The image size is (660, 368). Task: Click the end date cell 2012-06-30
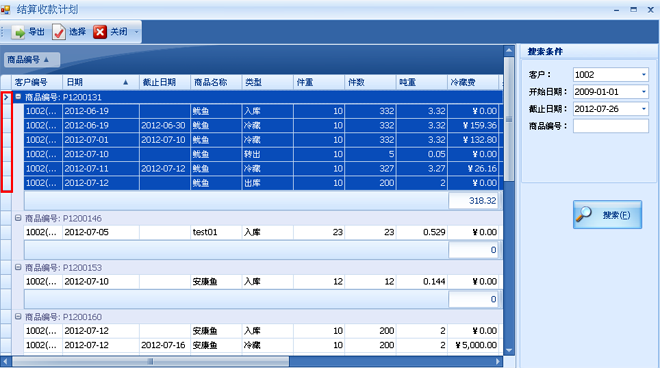(x=165, y=125)
